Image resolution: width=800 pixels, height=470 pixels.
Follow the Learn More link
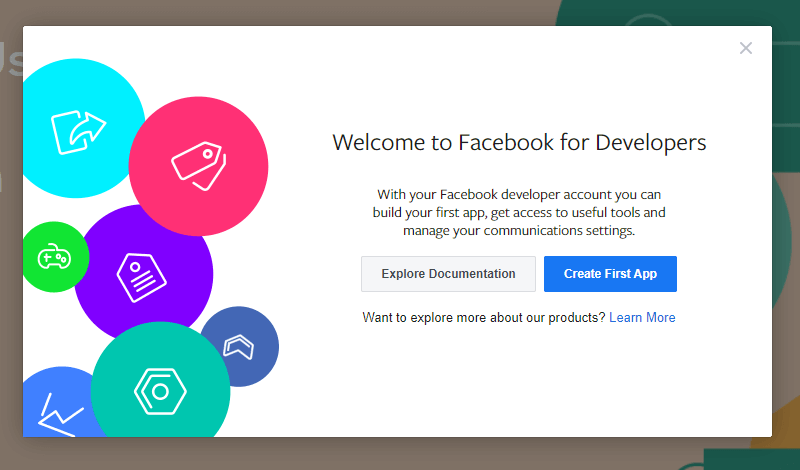642,317
